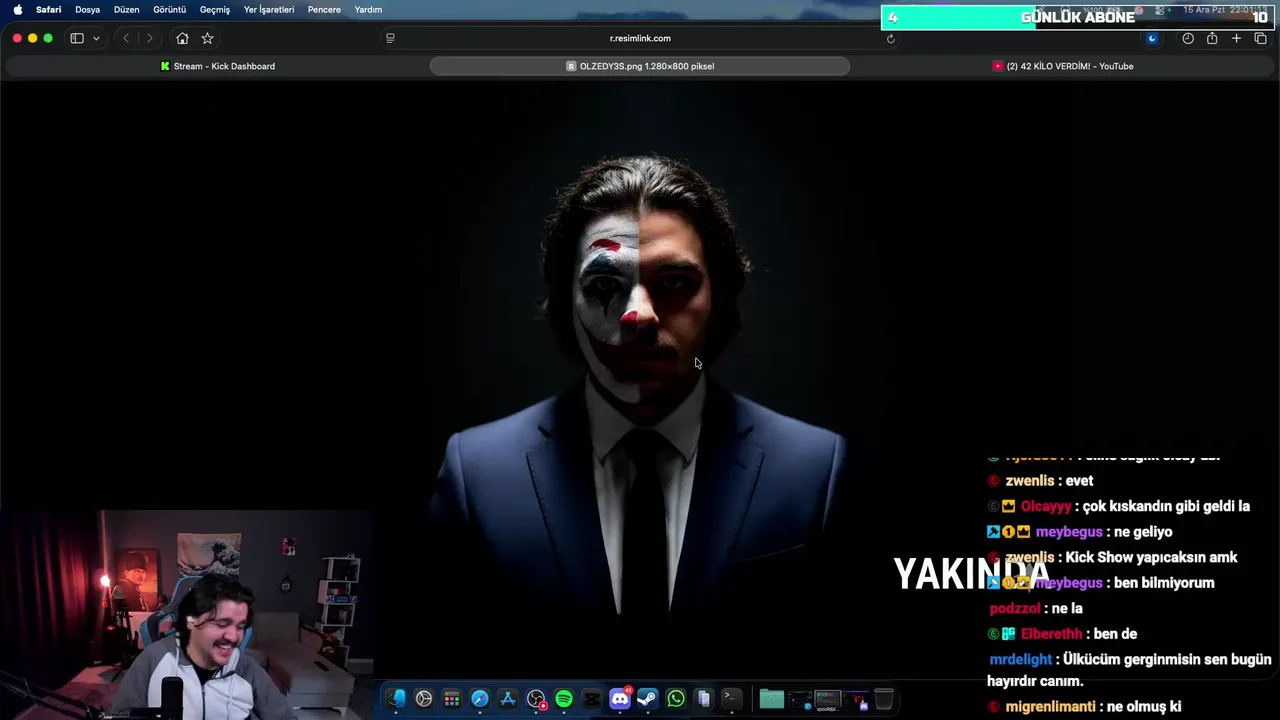1280x720 pixels.
Task: Open the page reader menu icon in address bar
Action: coord(390,38)
